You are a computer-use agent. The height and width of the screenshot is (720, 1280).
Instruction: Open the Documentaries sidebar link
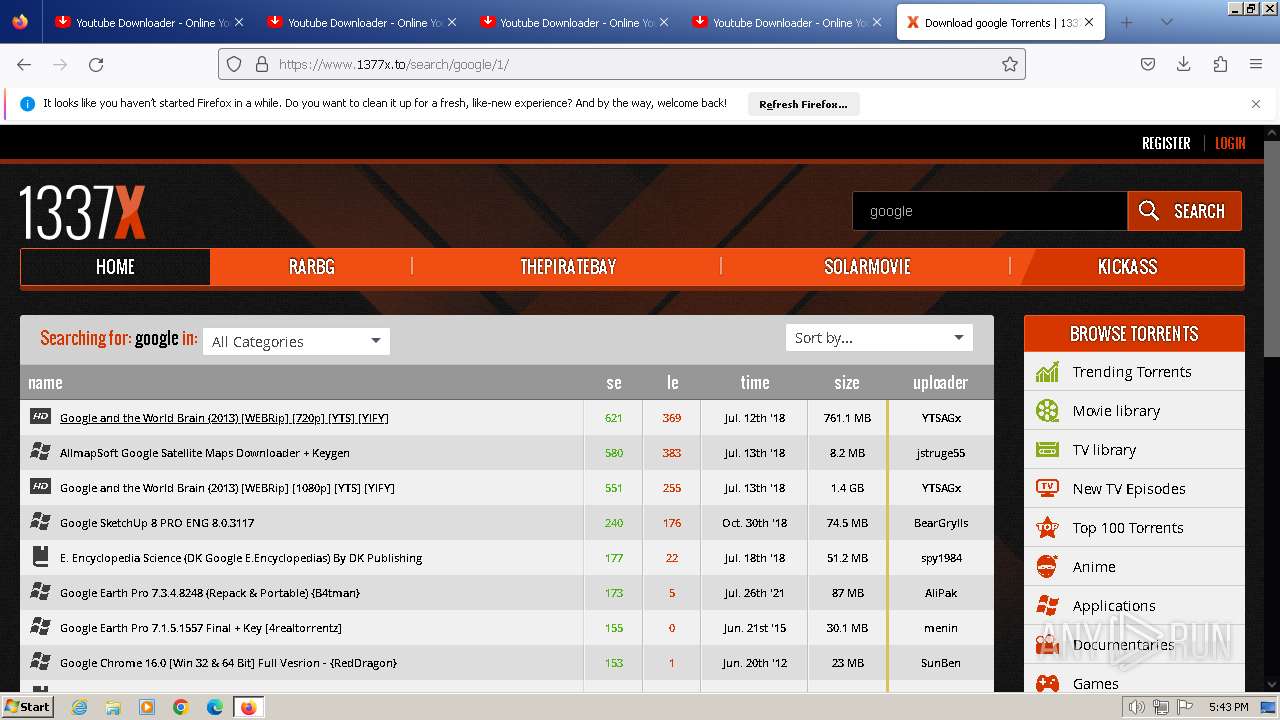[1123, 645]
